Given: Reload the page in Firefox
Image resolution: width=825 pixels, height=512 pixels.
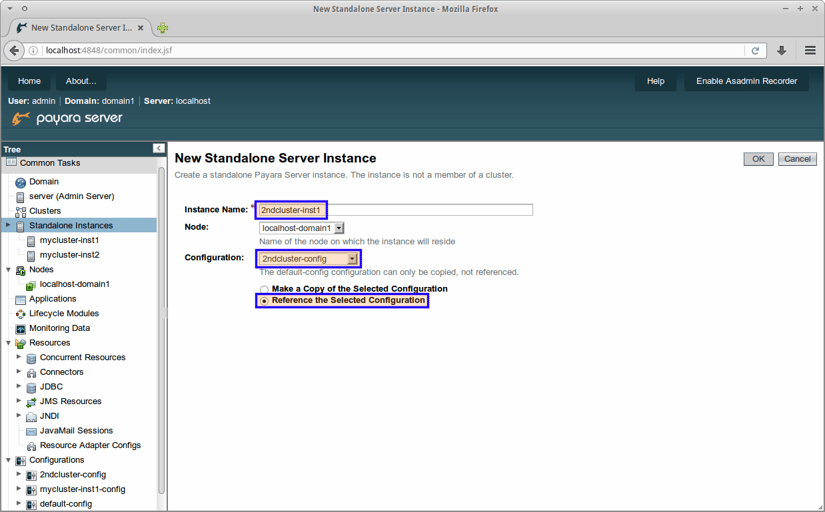Looking at the screenshot, I should pyautogui.click(x=755, y=51).
